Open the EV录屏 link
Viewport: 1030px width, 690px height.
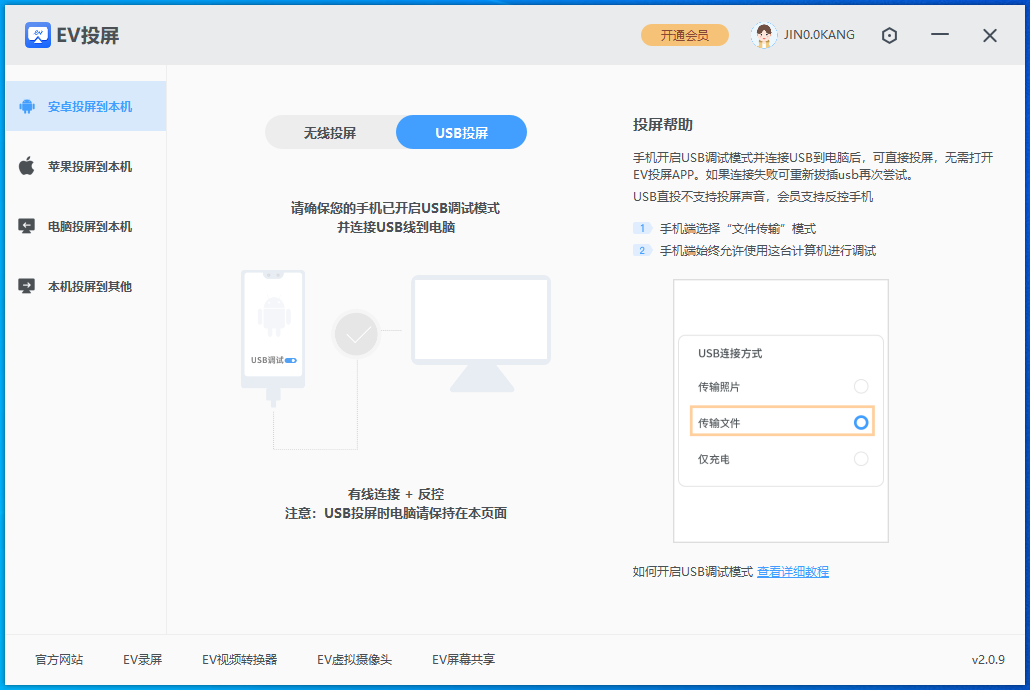click(142, 659)
